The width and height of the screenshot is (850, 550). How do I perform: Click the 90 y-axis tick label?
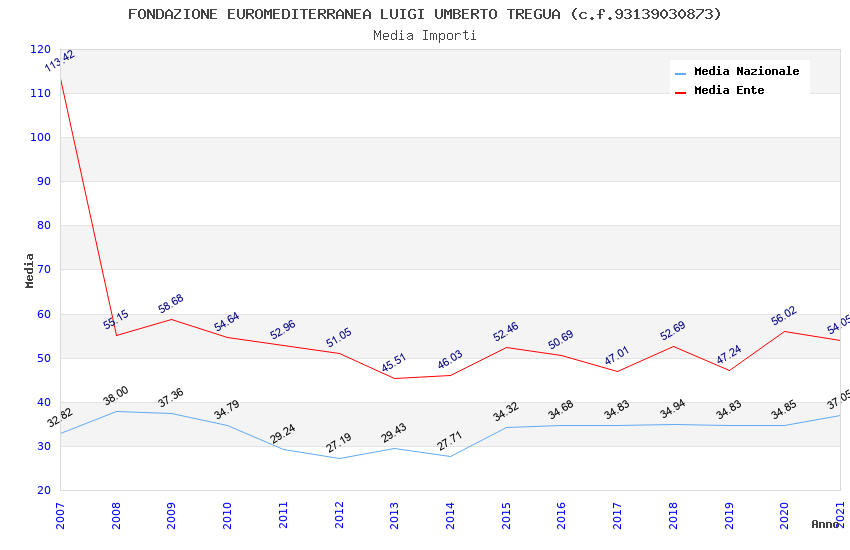(x=44, y=182)
